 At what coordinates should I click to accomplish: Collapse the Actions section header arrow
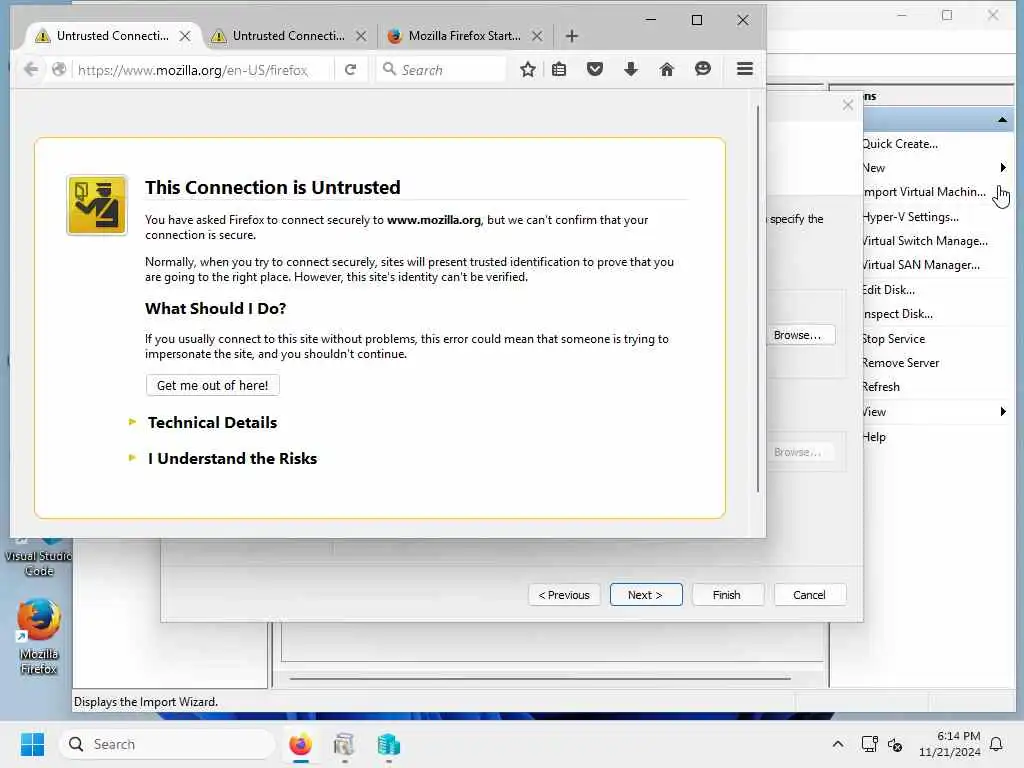[1002, 120]
